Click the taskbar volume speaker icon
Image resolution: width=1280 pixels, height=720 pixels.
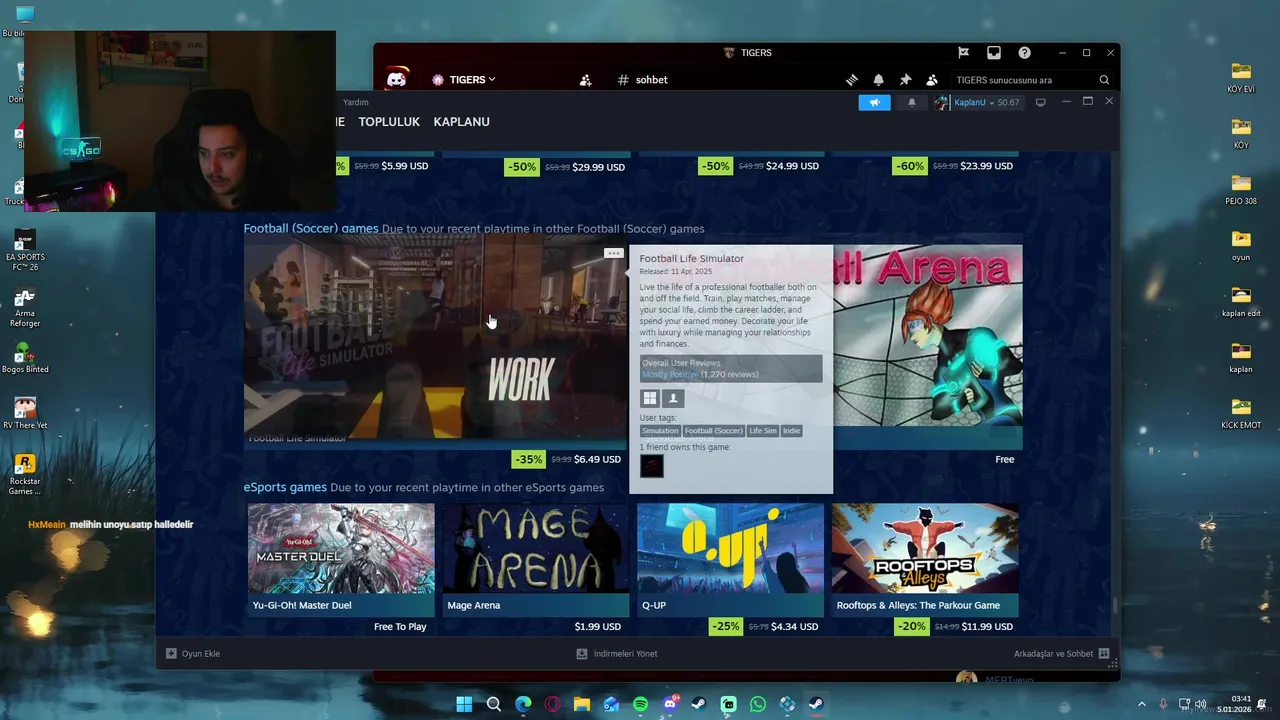click(x=1200, y=704)
